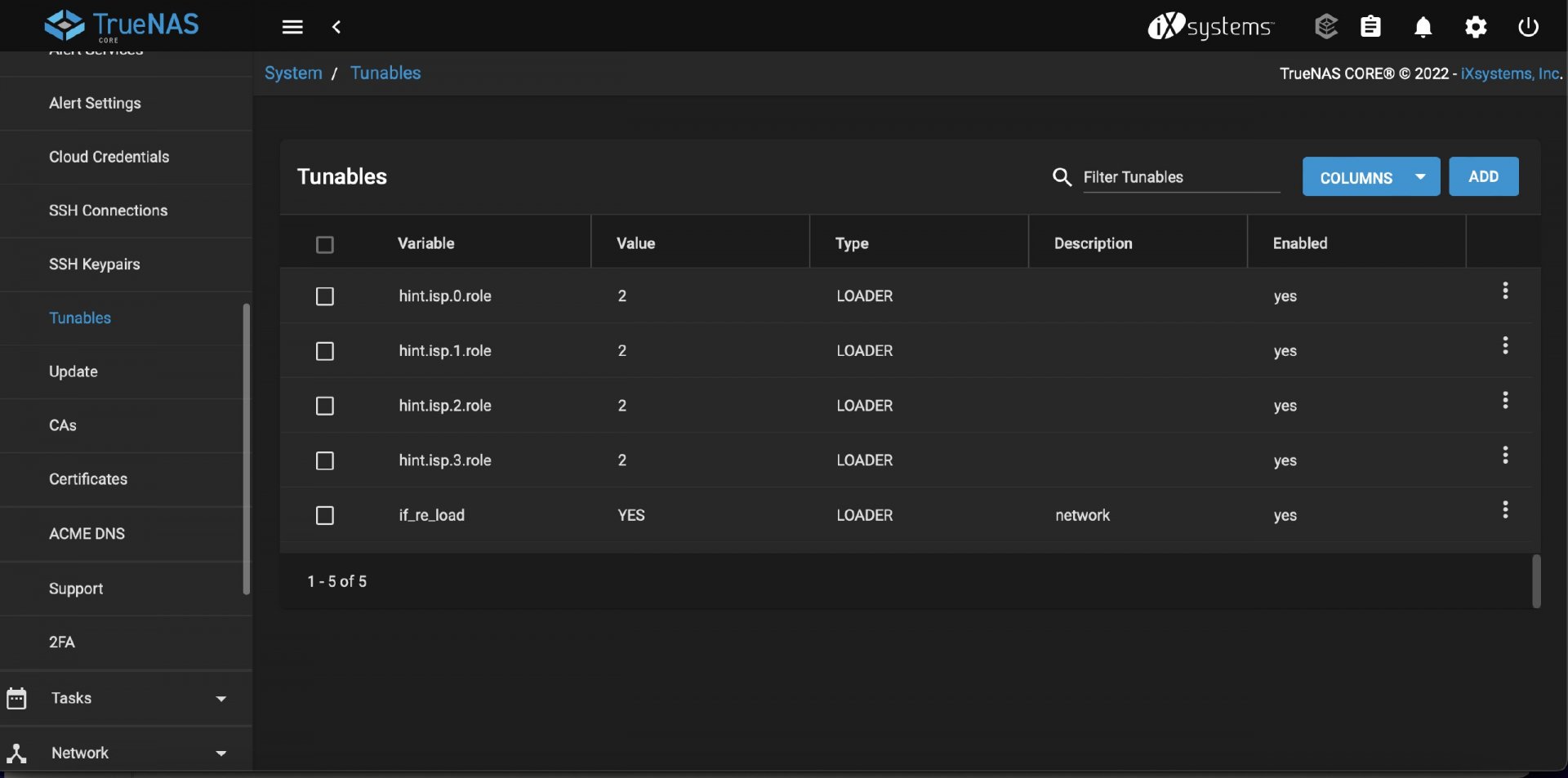Open Support in sidebar
Screen dimensions: 1568x778
point(126,589)
